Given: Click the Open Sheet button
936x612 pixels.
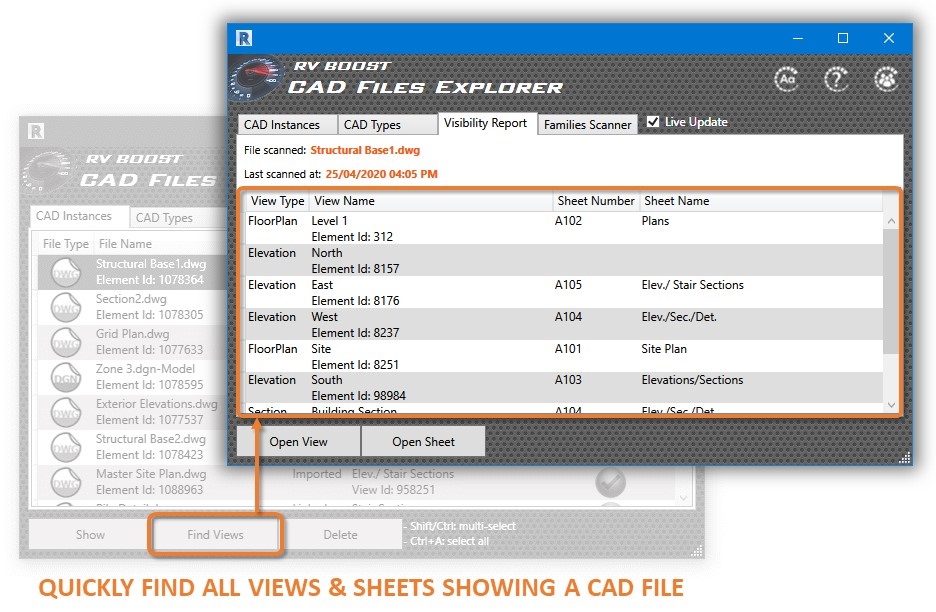Looking at the screenshot, I should (423, 442).
